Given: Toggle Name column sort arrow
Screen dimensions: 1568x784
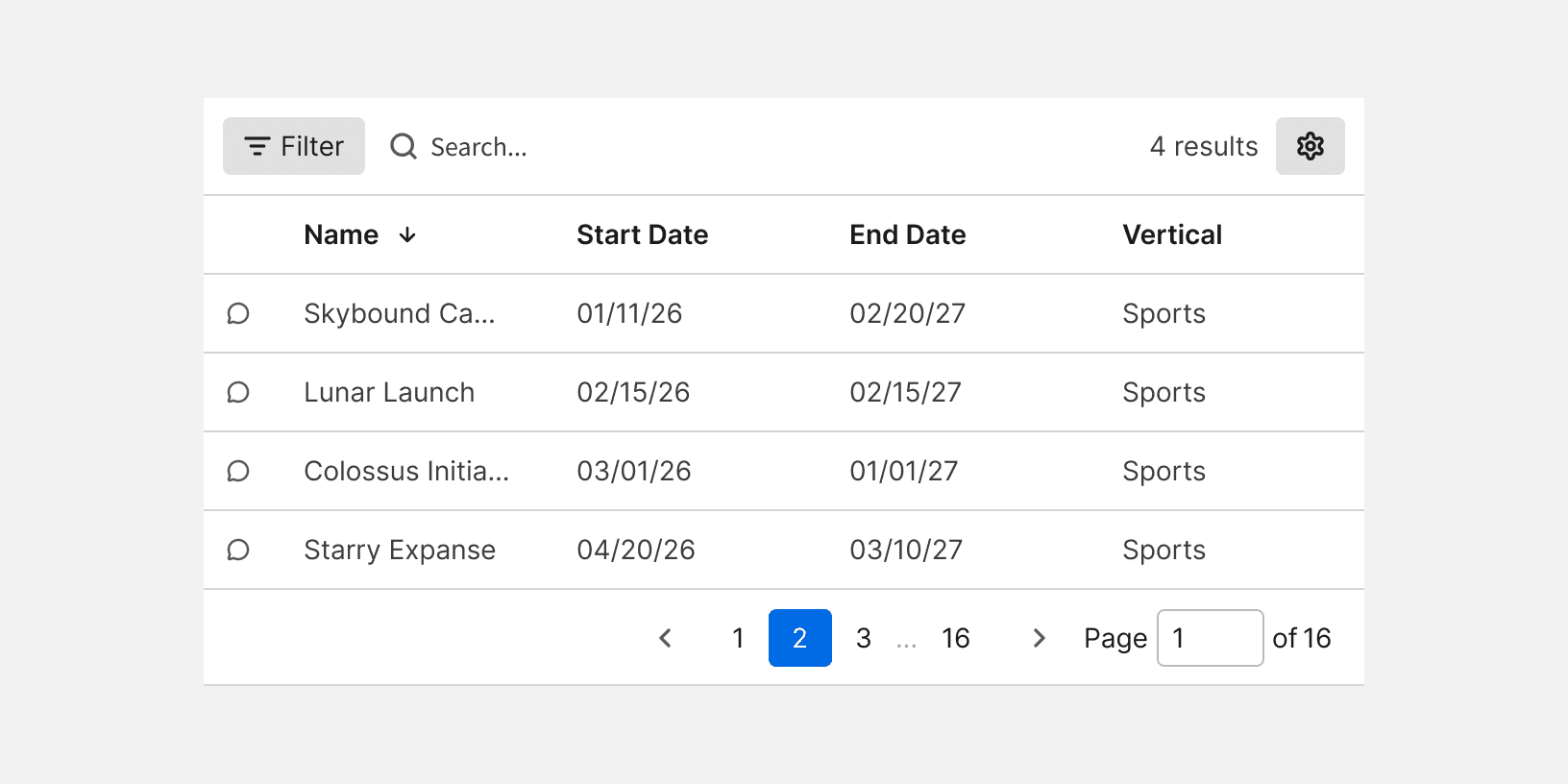Looking at the screenshot, I should 407,234.
